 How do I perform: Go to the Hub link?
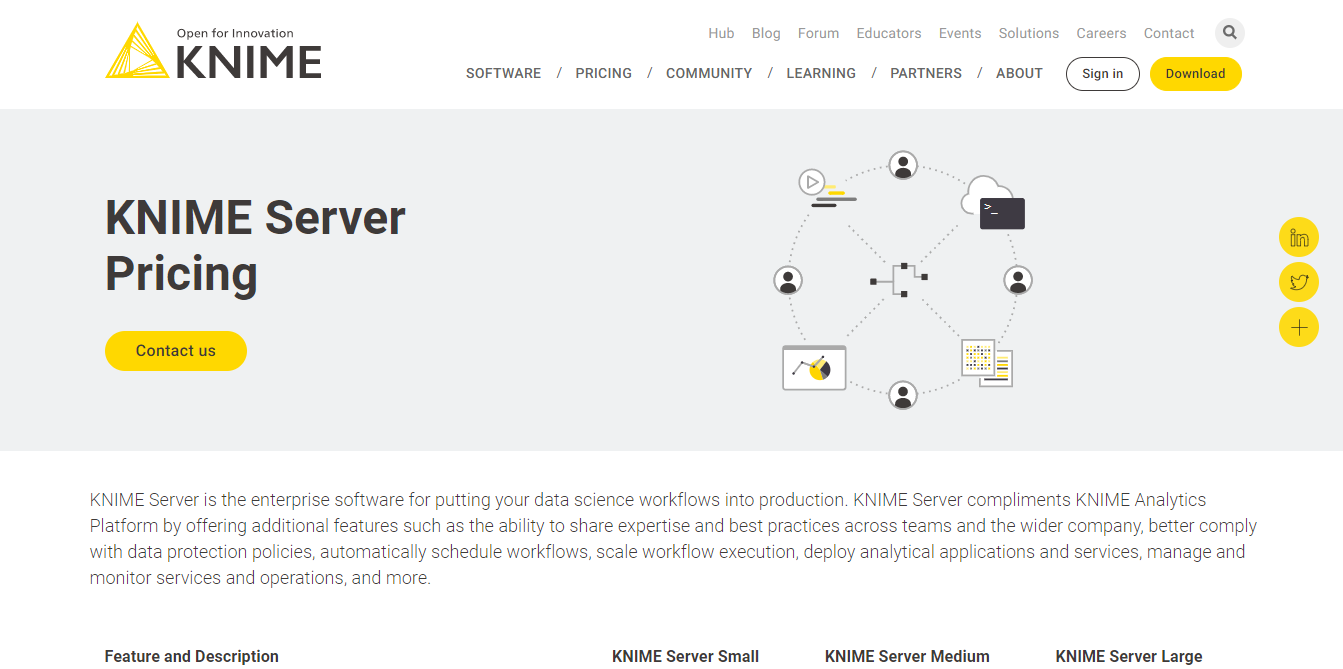[x=721, y=33]
